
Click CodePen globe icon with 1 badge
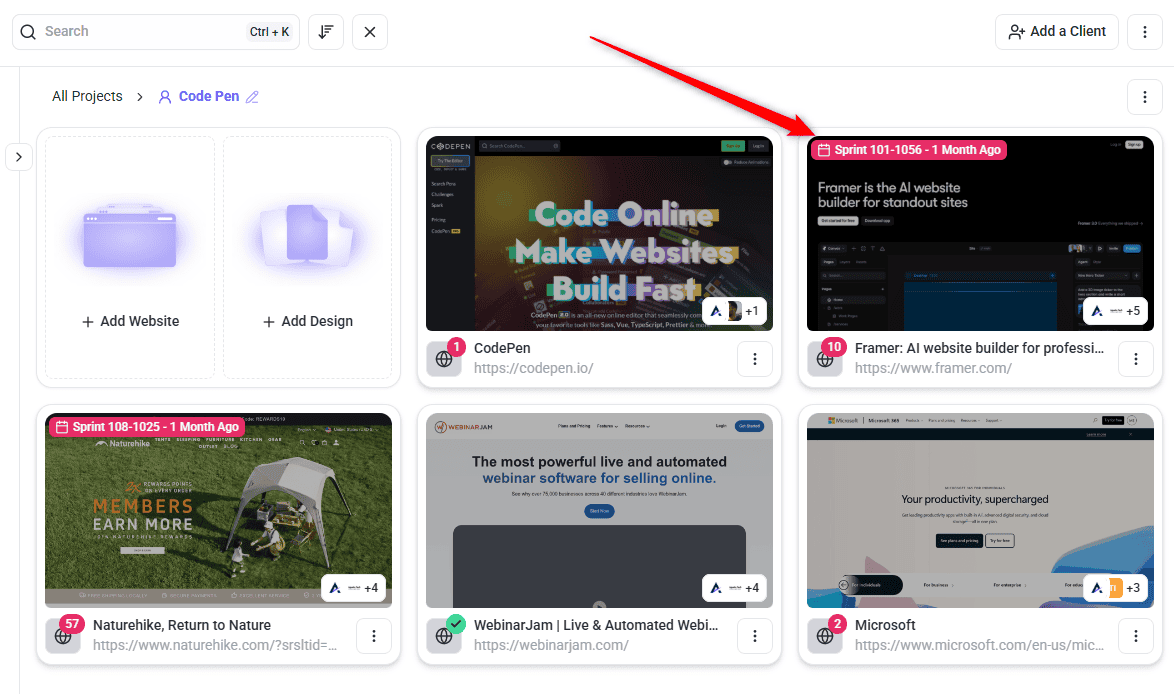[444, 359]
